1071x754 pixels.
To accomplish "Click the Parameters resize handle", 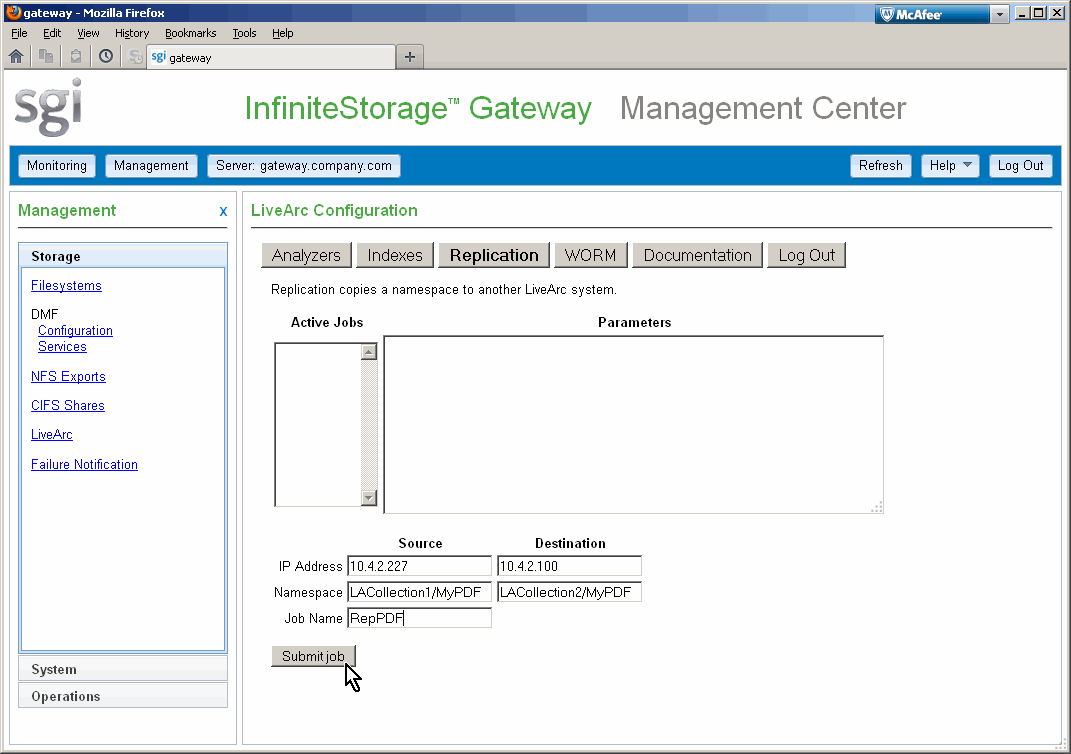I will tap(877, 507).
